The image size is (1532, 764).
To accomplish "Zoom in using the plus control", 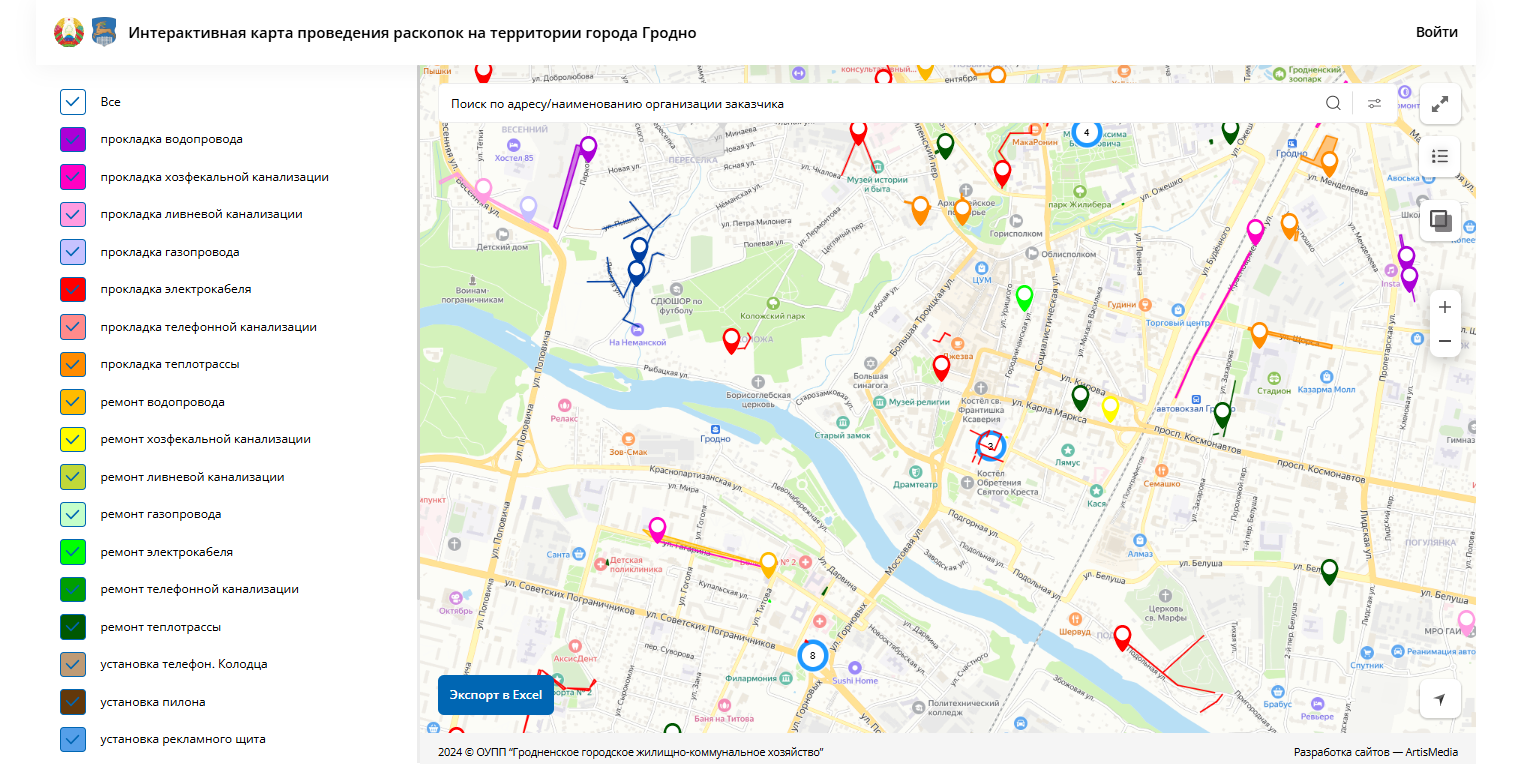I will 1444,307.
